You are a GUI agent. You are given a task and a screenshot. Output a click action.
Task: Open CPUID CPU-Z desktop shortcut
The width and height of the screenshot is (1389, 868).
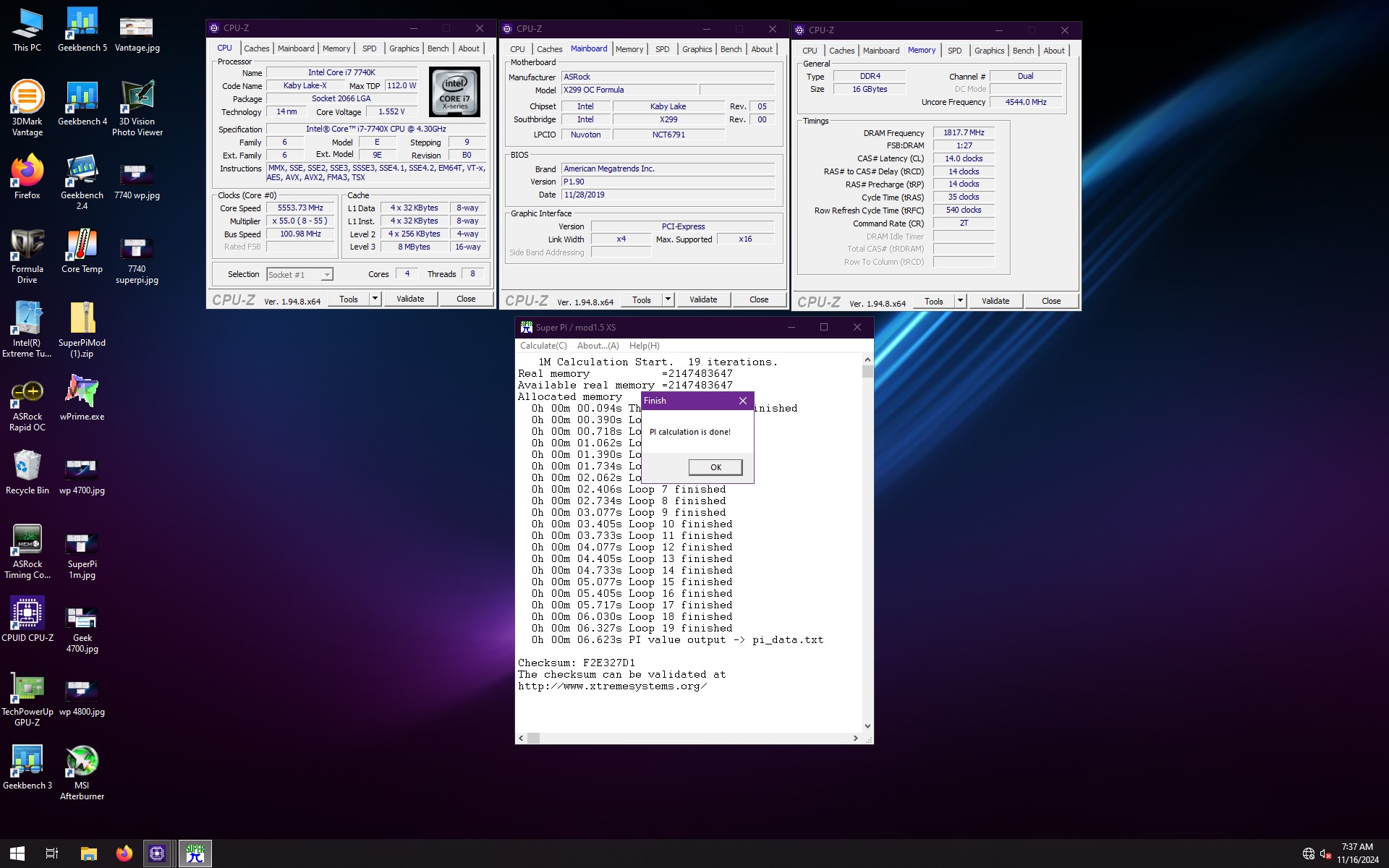27,620
